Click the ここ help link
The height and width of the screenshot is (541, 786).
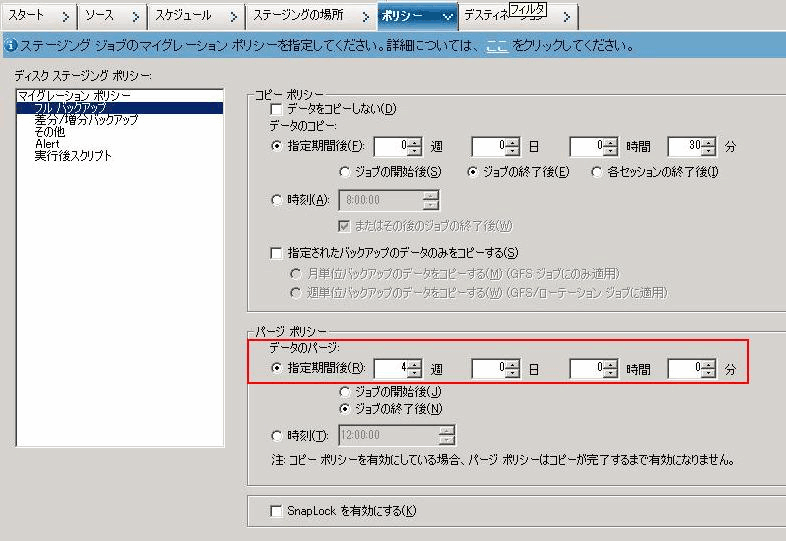click(497, 46)
